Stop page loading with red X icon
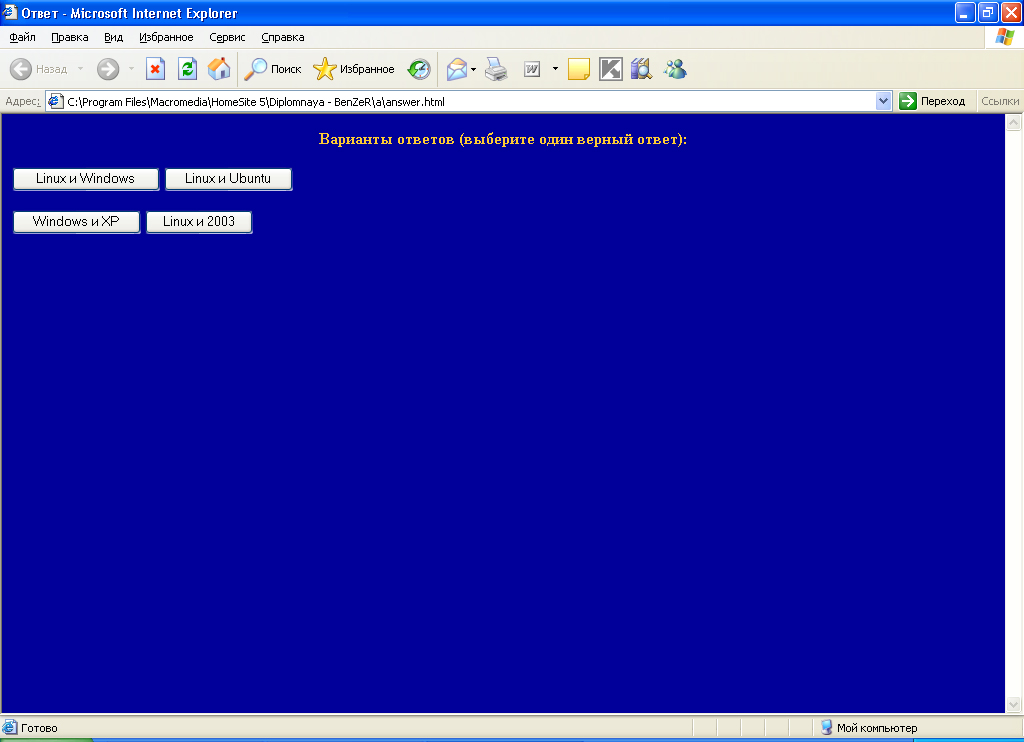The width and height of the screenshot is (1024, 742). (155, 69)
